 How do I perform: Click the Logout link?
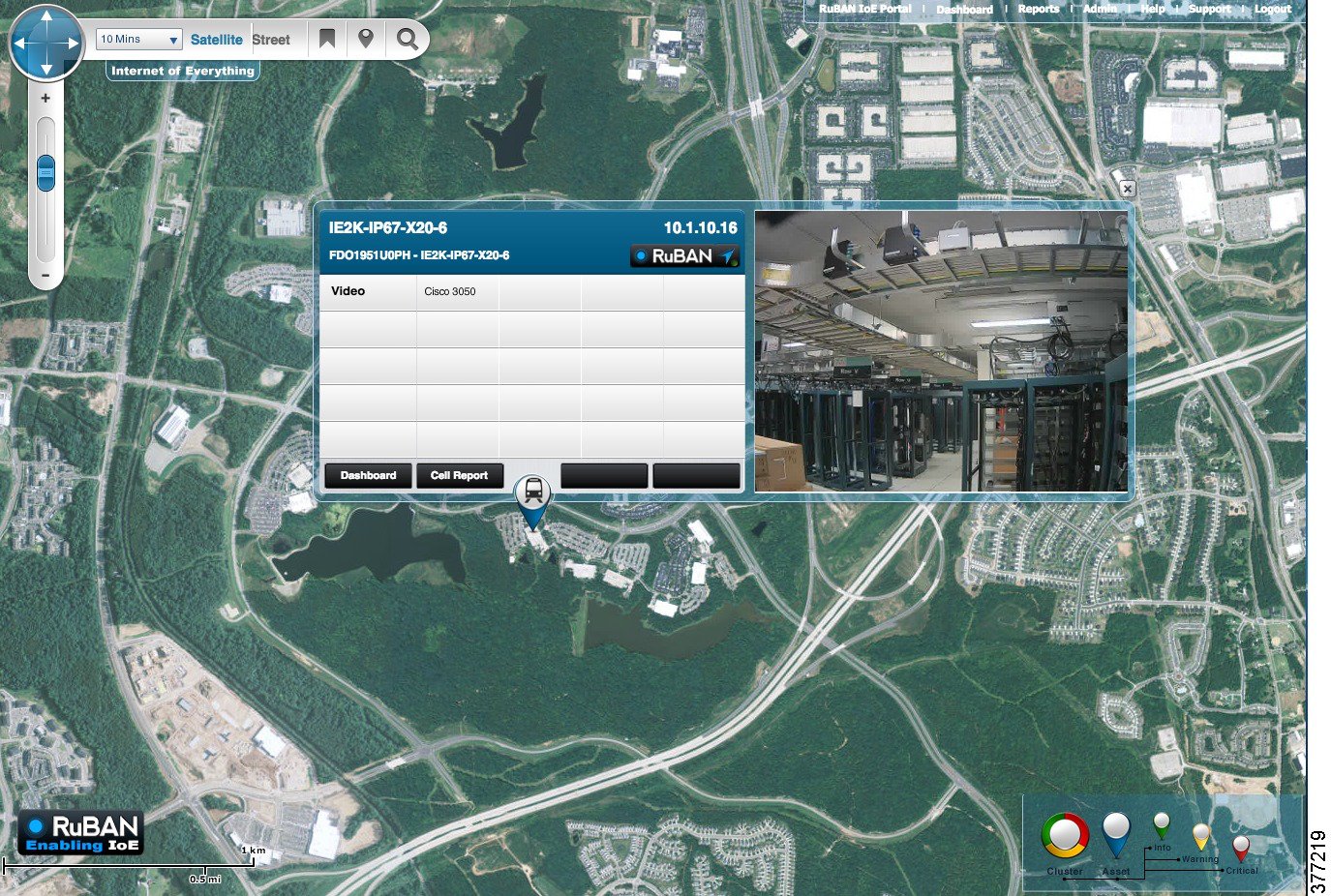point(1273,9)
